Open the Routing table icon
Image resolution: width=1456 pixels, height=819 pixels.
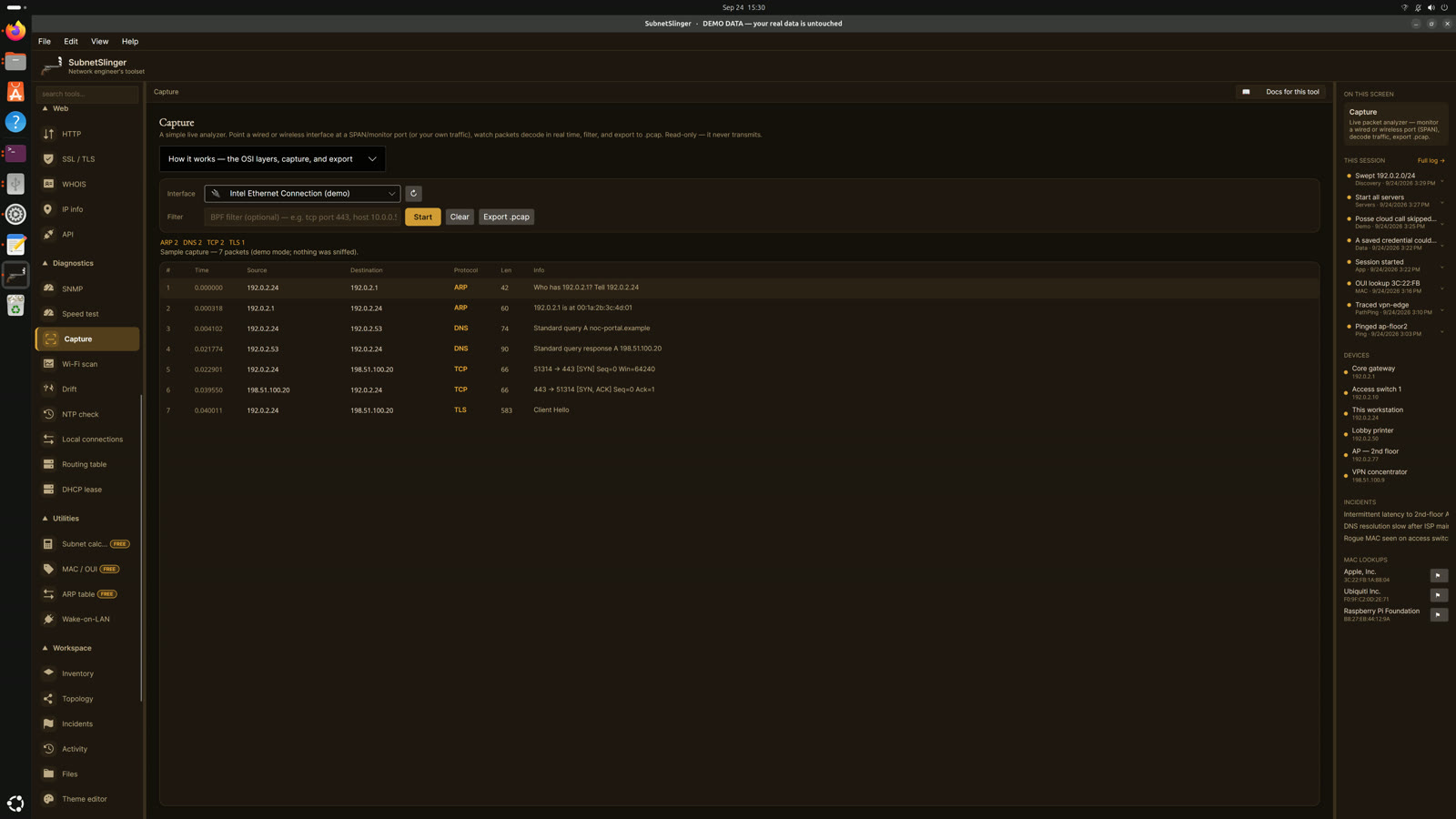click(x=48, y=464)
